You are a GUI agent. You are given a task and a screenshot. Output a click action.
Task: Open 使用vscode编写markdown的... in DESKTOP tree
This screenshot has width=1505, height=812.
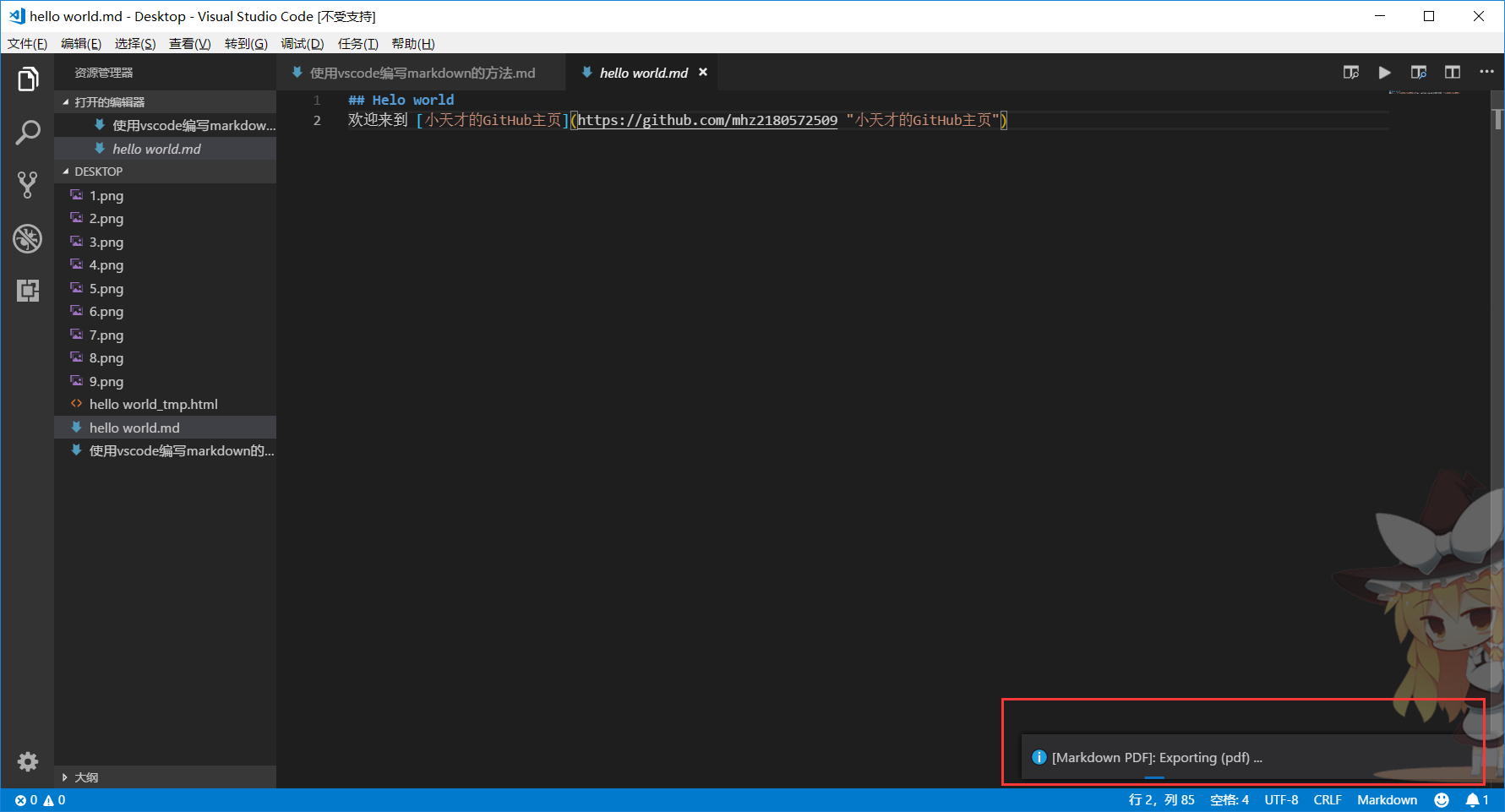pyautogui.click(x=166, y=450)
